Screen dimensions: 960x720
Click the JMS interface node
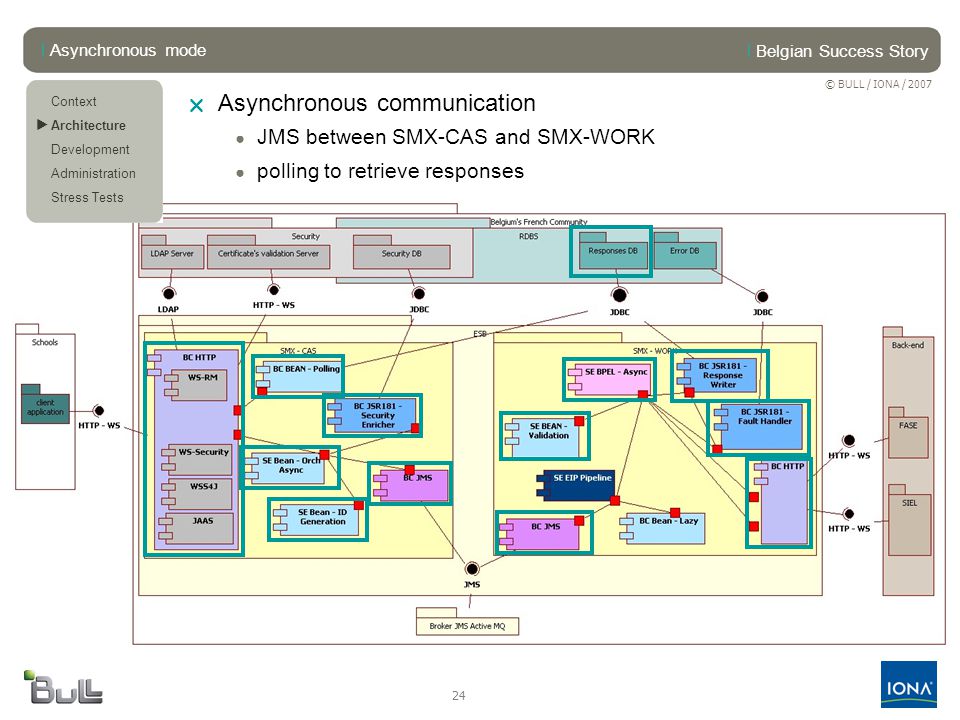pos(472,569)
